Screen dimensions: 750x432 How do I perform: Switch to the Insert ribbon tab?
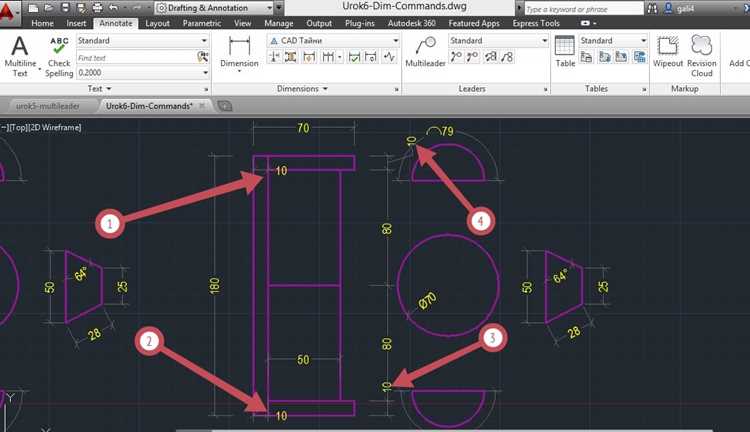click(x=76, y=23)
